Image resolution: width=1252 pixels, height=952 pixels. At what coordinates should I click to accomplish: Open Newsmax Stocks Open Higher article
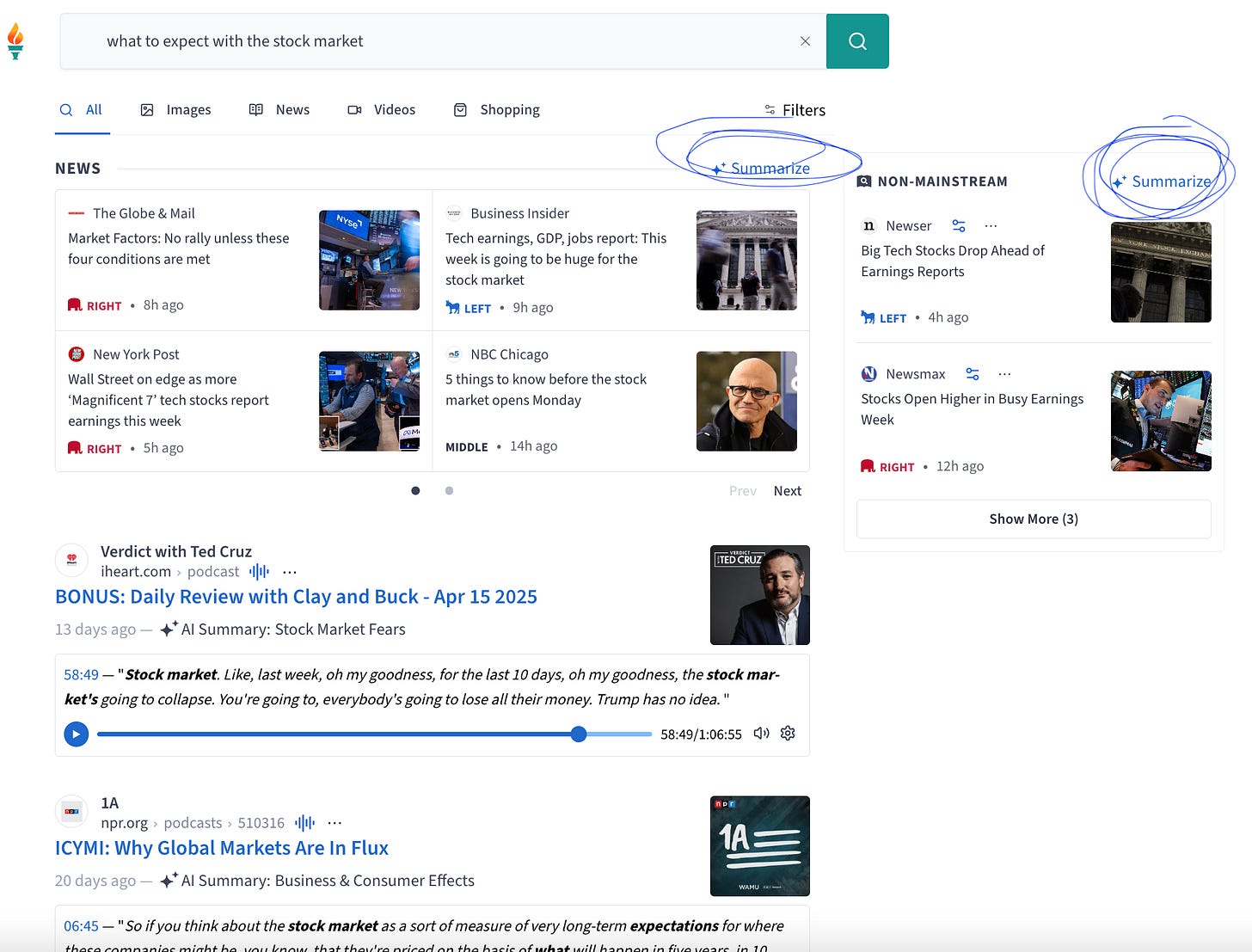tap(973, 409)
